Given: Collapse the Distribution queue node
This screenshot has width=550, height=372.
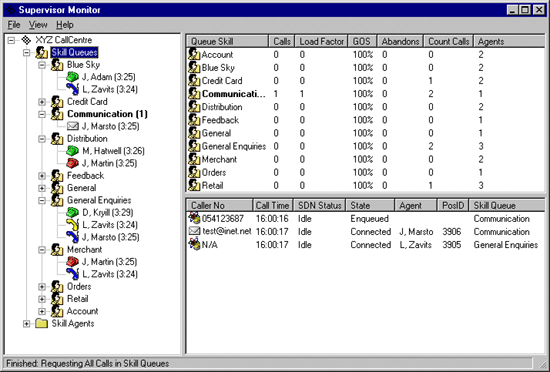Looking at the screenshot, I should pos(42,139).
